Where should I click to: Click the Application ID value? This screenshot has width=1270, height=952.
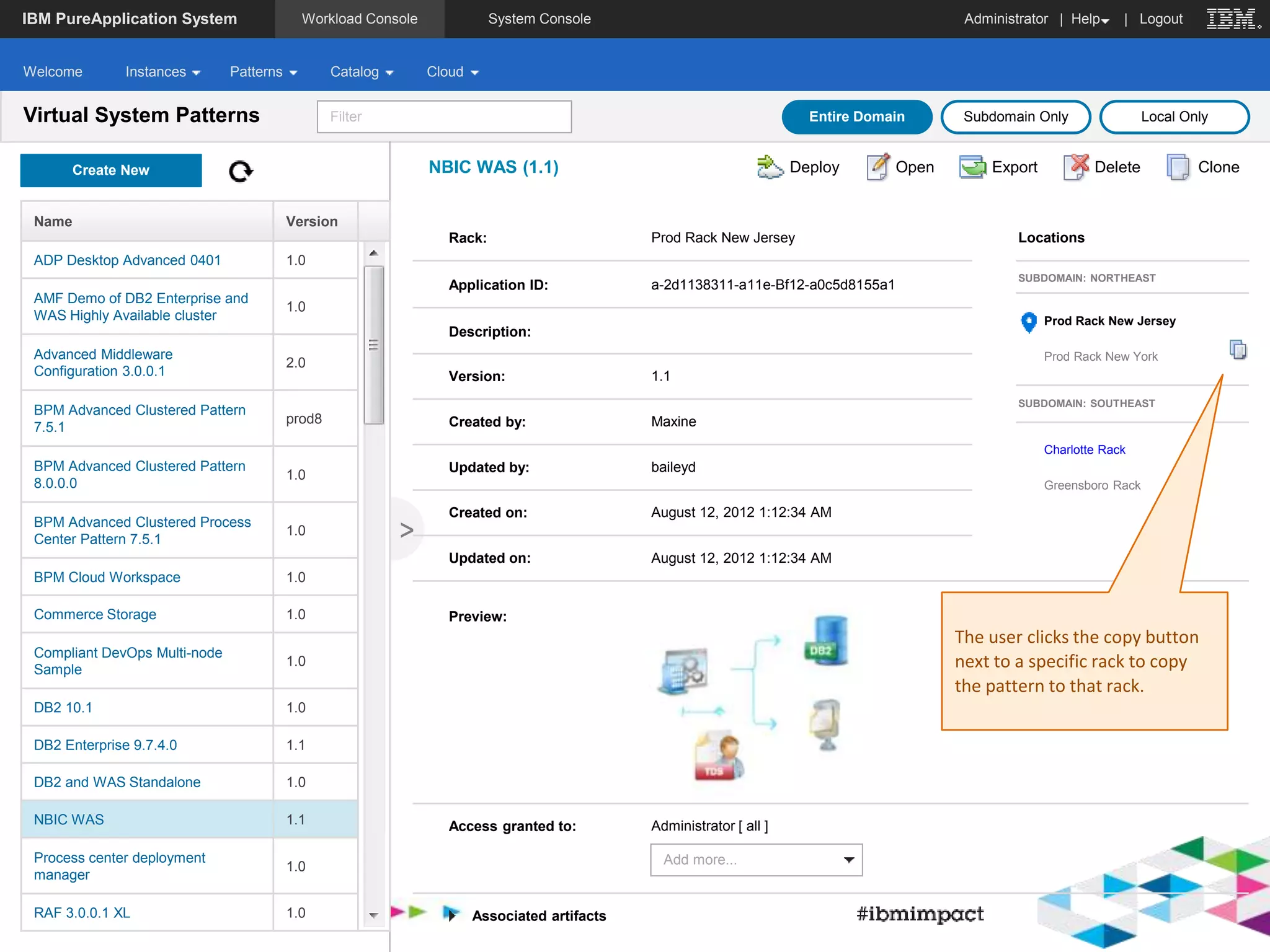(x=773, y=284)
